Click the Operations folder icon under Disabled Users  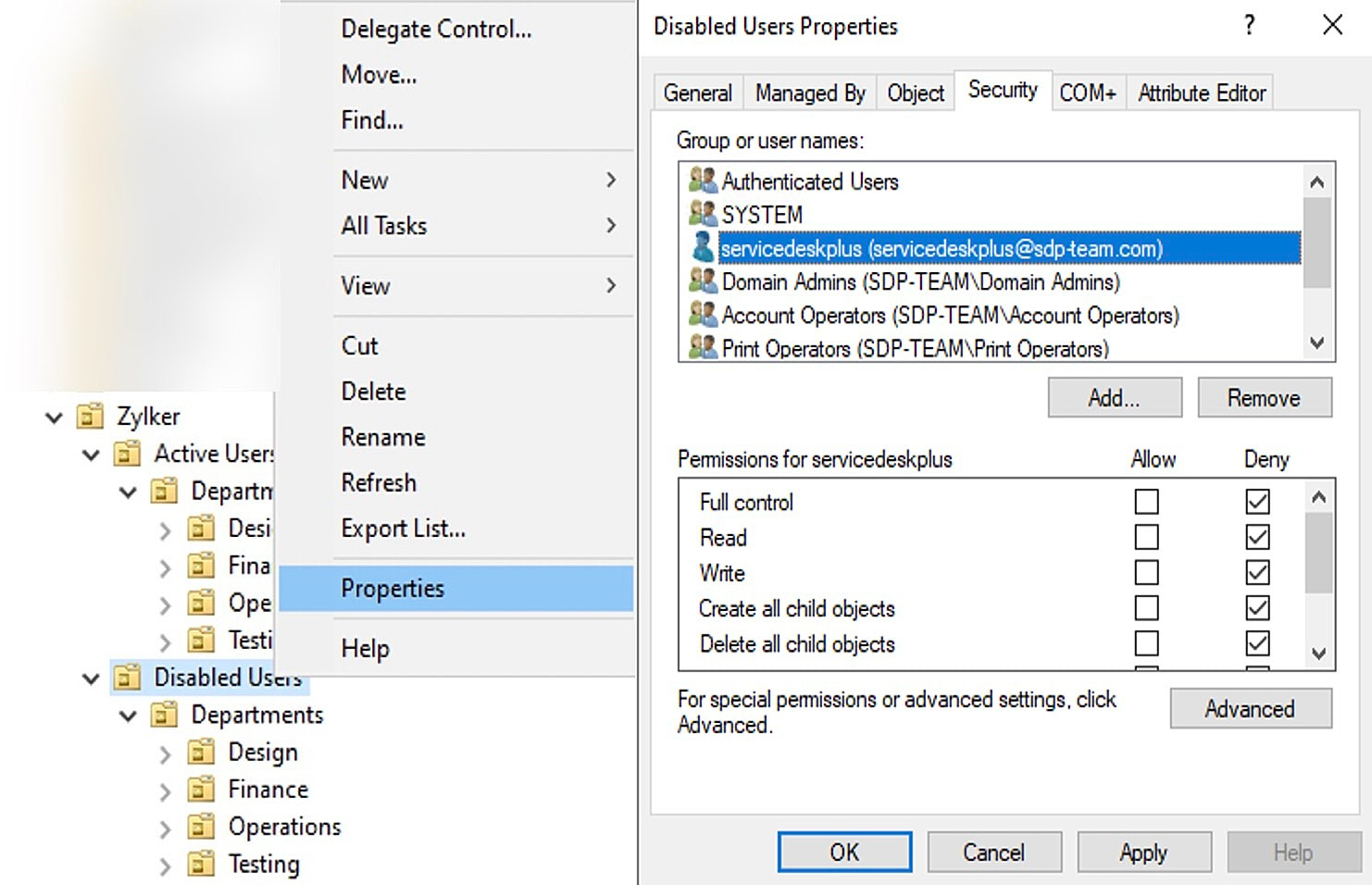click(x=201, y=827)
